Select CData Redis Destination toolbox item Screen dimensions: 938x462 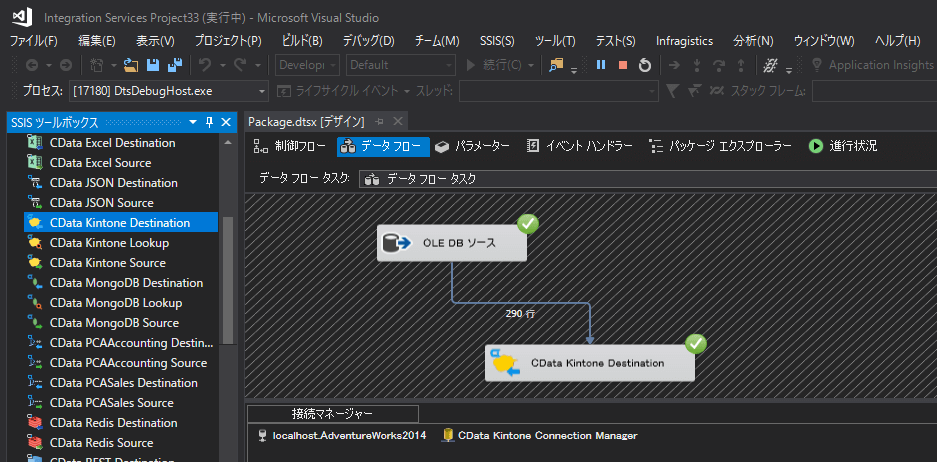114,423
